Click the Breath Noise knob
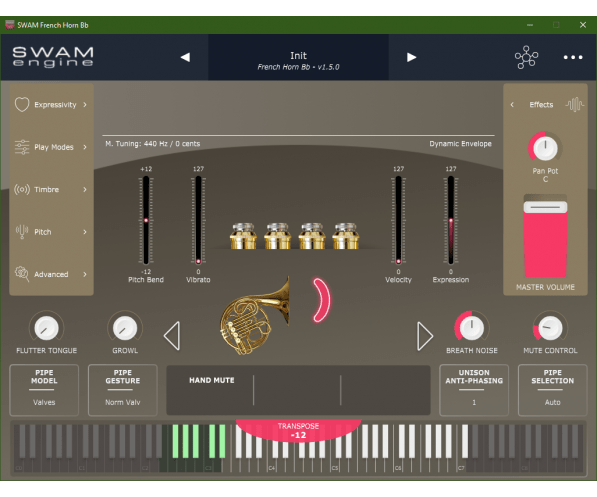Screen dimensions: 597x497 472,328
